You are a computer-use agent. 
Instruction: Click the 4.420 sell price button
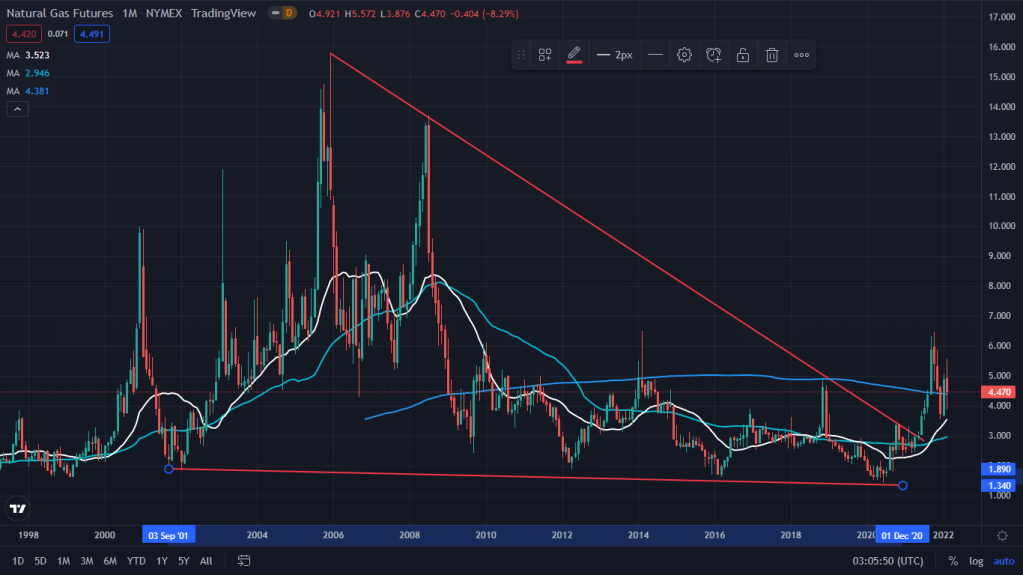point(21,34)
